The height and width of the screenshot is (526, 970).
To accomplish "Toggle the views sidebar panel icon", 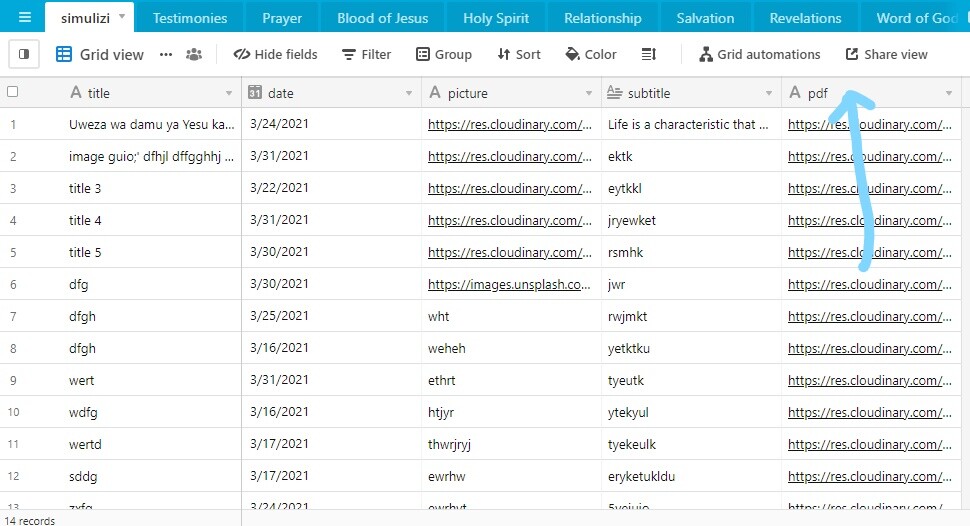I will click(x=24, y=54).
